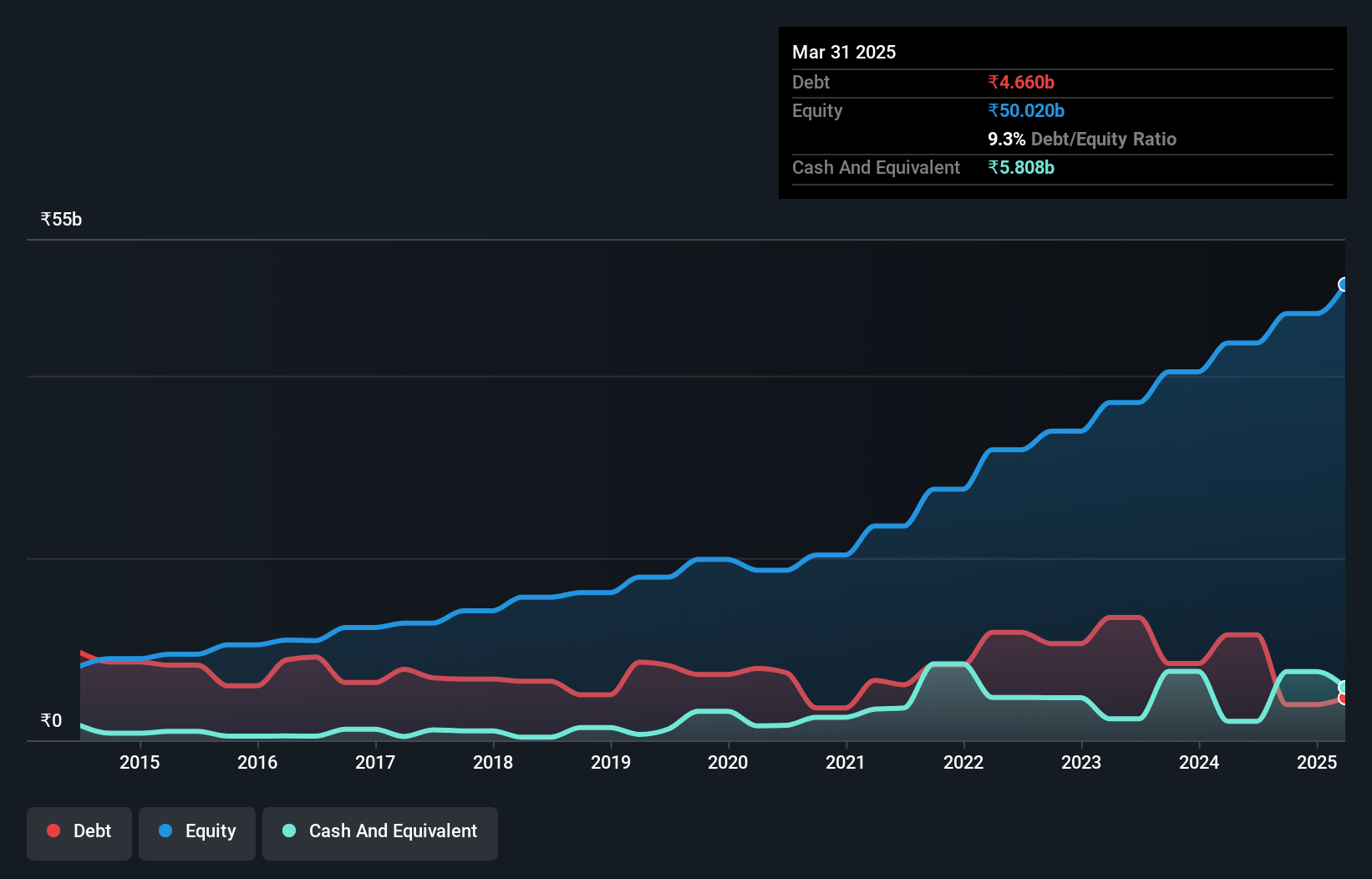The image size is (1372, 879).
Task: Select the 2020 axis label
Action: 728,762
